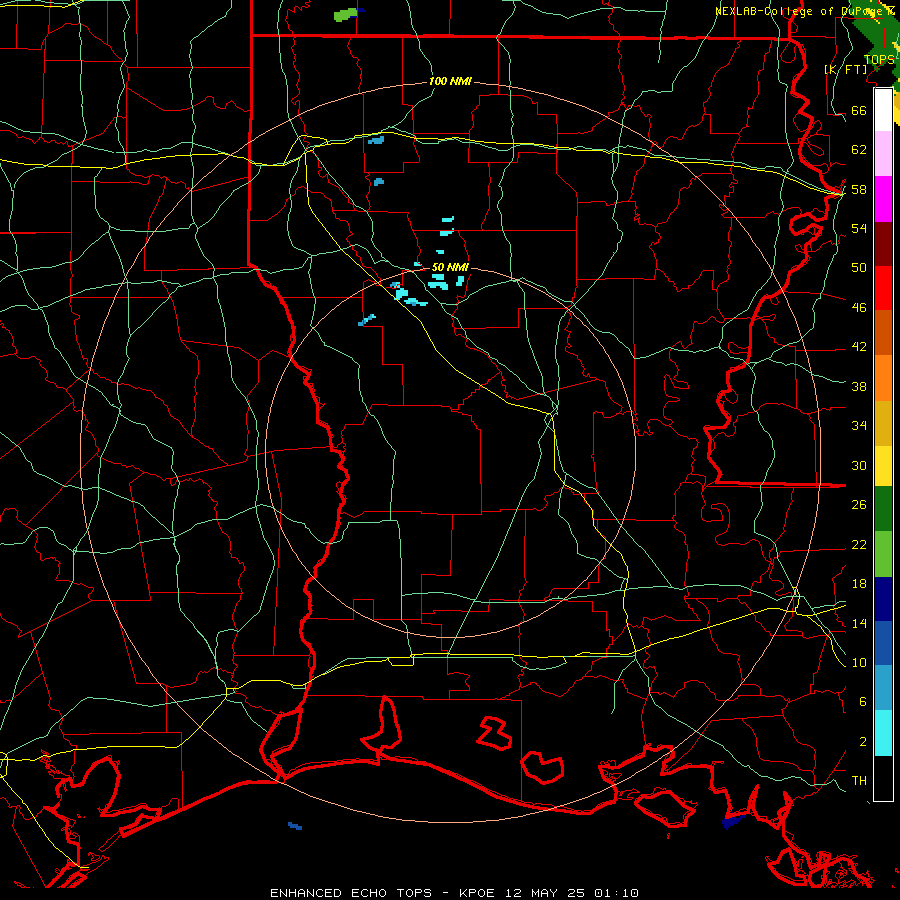Screen dimensions: 900x900
Task: Click the TOPS legend title
Action: pos(879,60)
